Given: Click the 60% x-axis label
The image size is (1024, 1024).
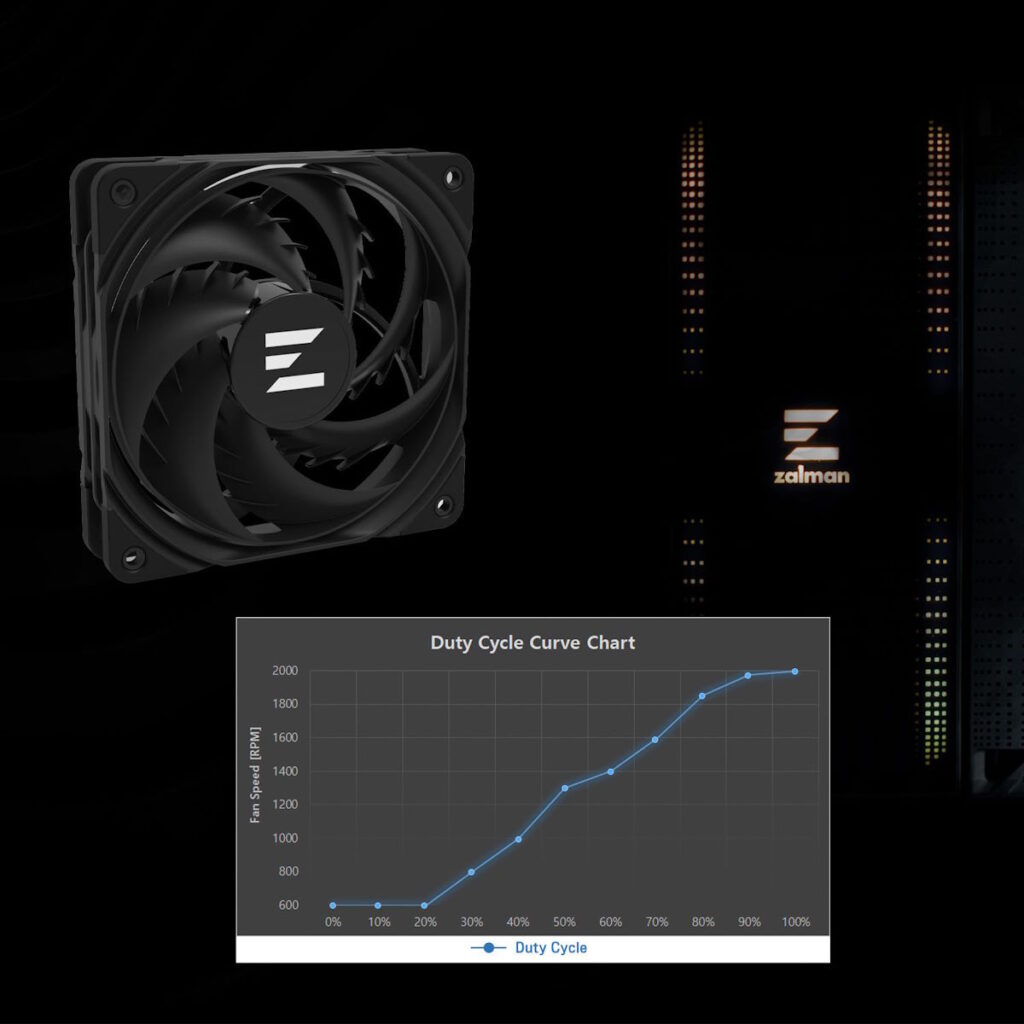Looking at the screenshot, I should click(x=611, y=922).
